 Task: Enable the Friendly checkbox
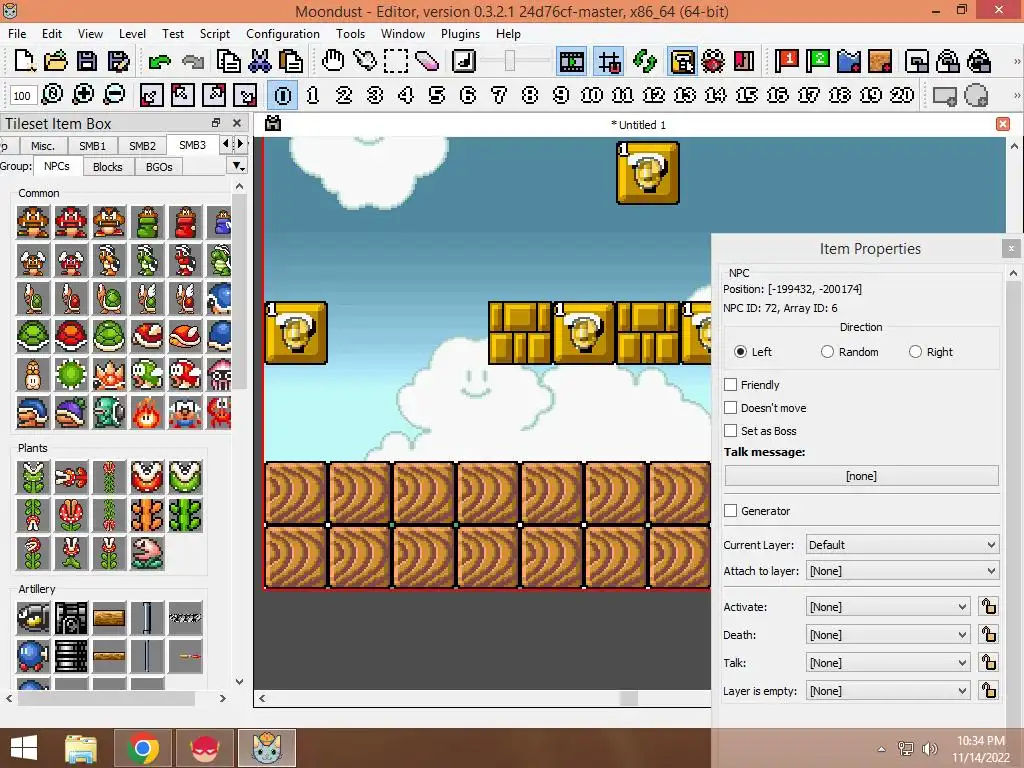(x=731, y=385)
